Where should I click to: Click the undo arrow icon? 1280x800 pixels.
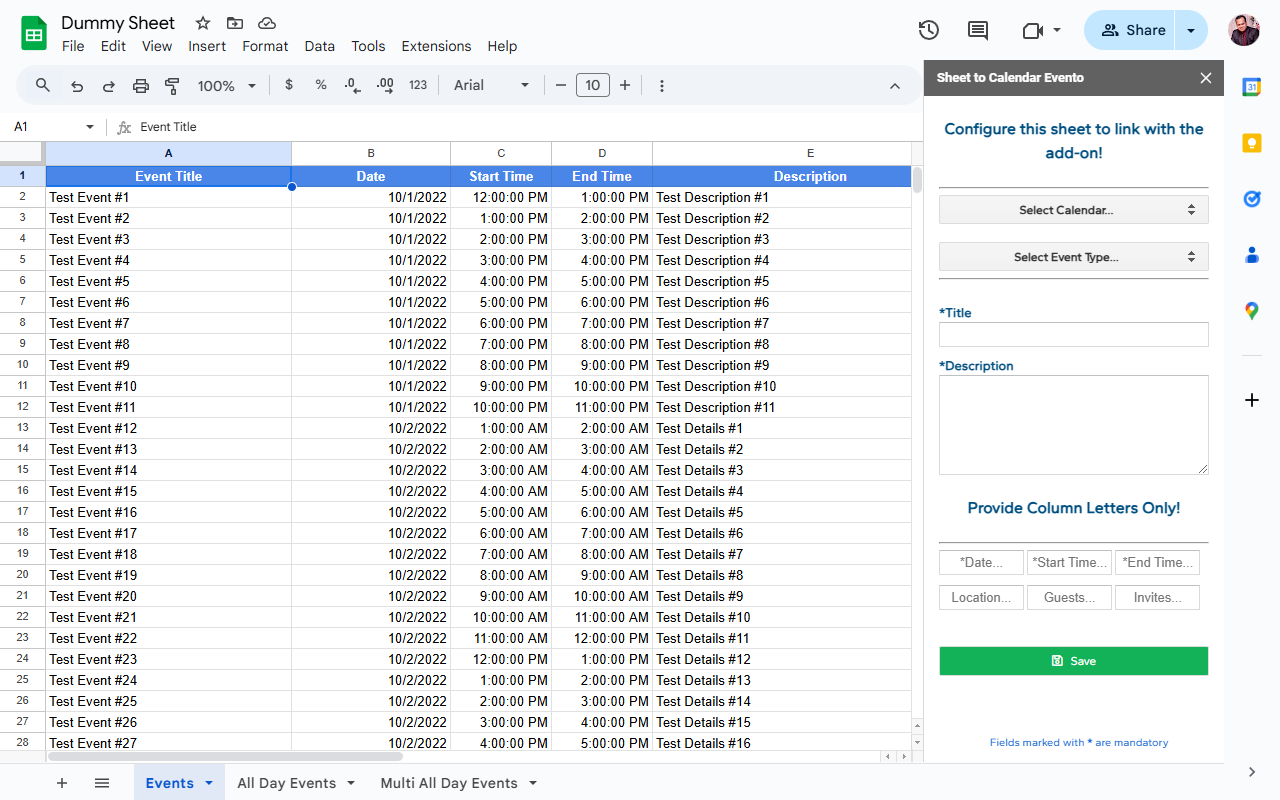click(77, 86)
